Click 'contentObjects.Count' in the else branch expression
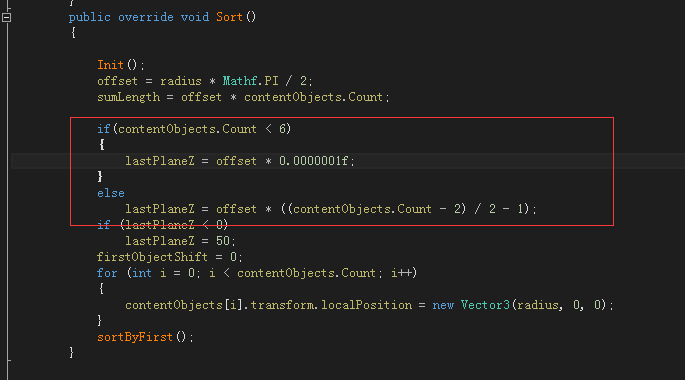This screenshot has height=380, width=685. (362, 209)
